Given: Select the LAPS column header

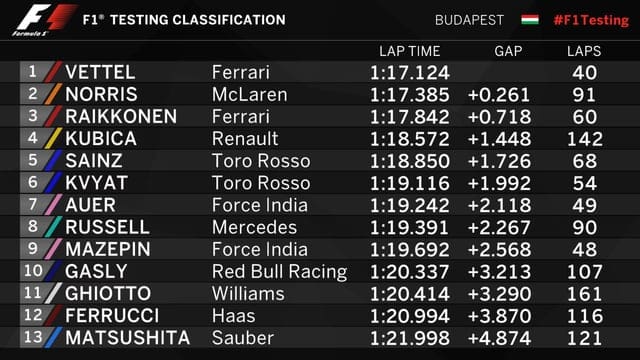Looking at the screenshot, I should [x=584, y=51].
